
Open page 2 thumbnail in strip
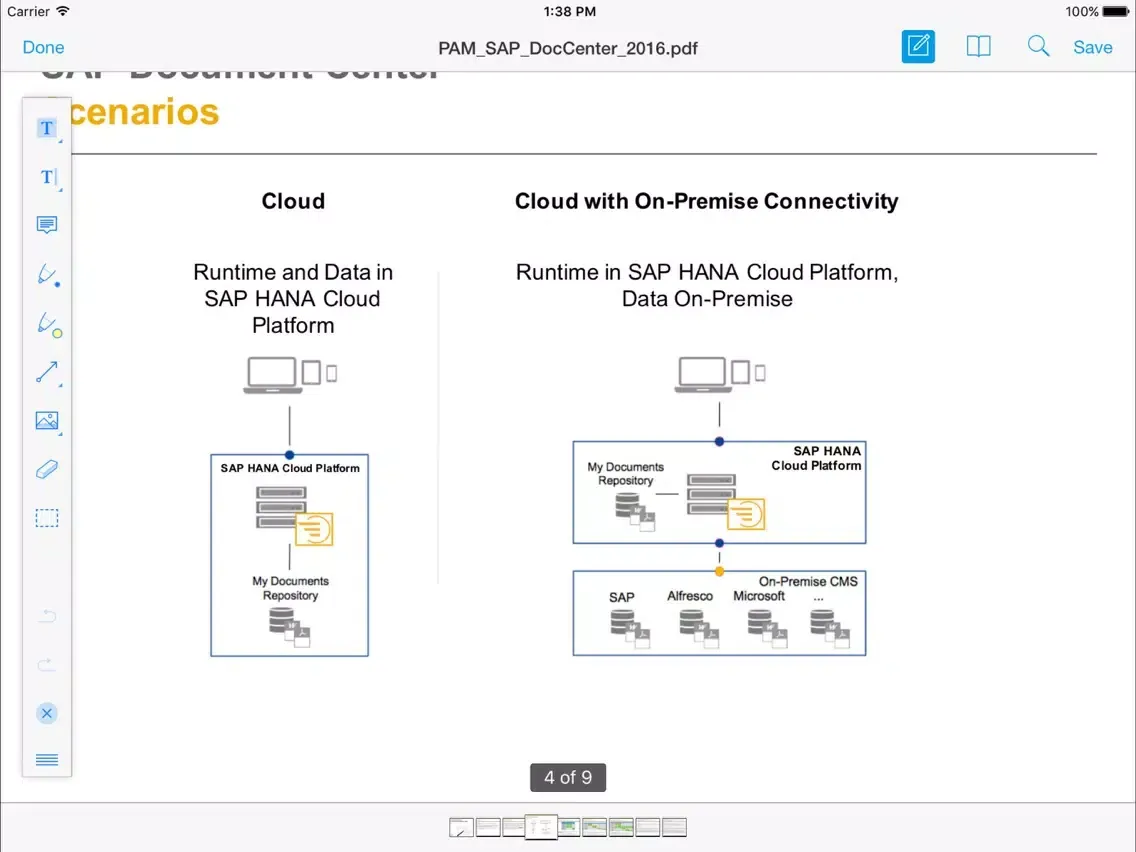[488, 827]
